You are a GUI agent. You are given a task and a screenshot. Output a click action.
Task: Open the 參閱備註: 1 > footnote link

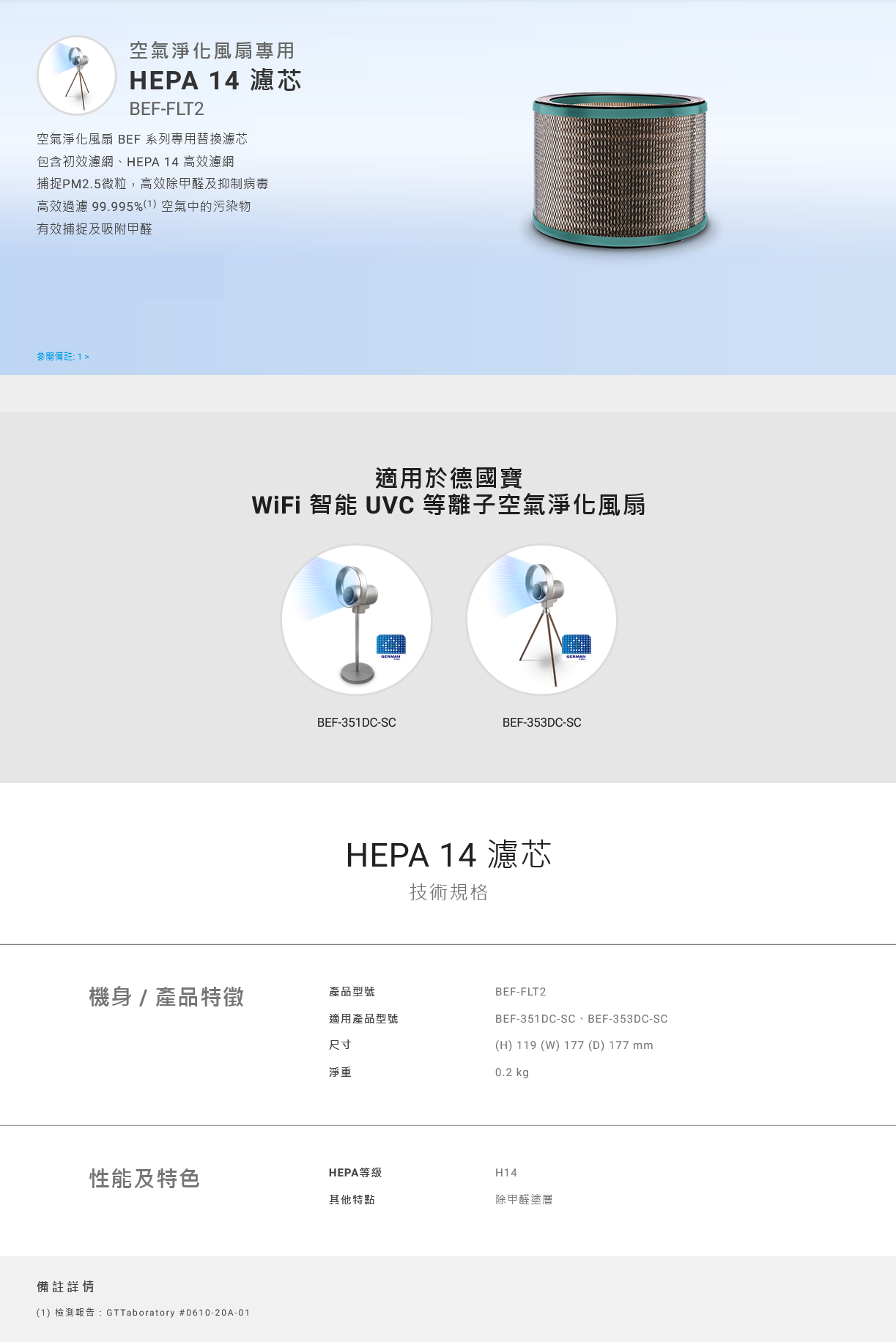pos(63,357)
